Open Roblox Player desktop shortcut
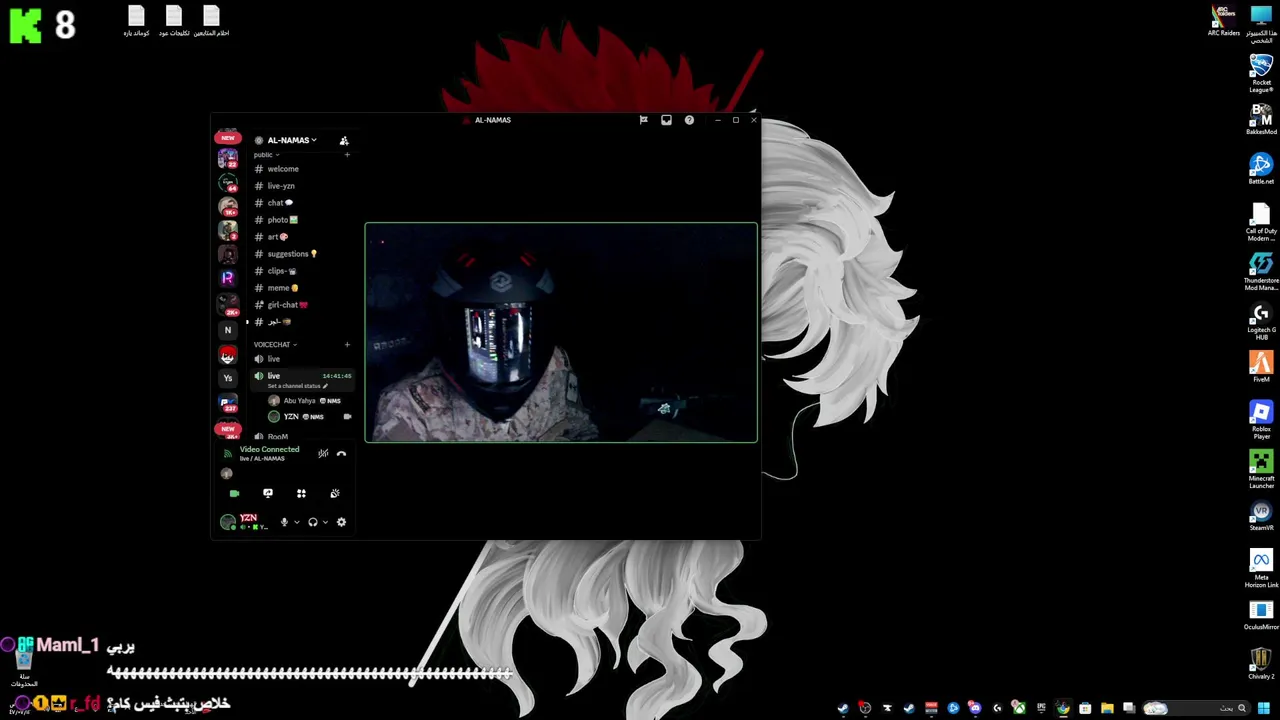This screenshot has width=1280, height=720. coord(1261,420)
